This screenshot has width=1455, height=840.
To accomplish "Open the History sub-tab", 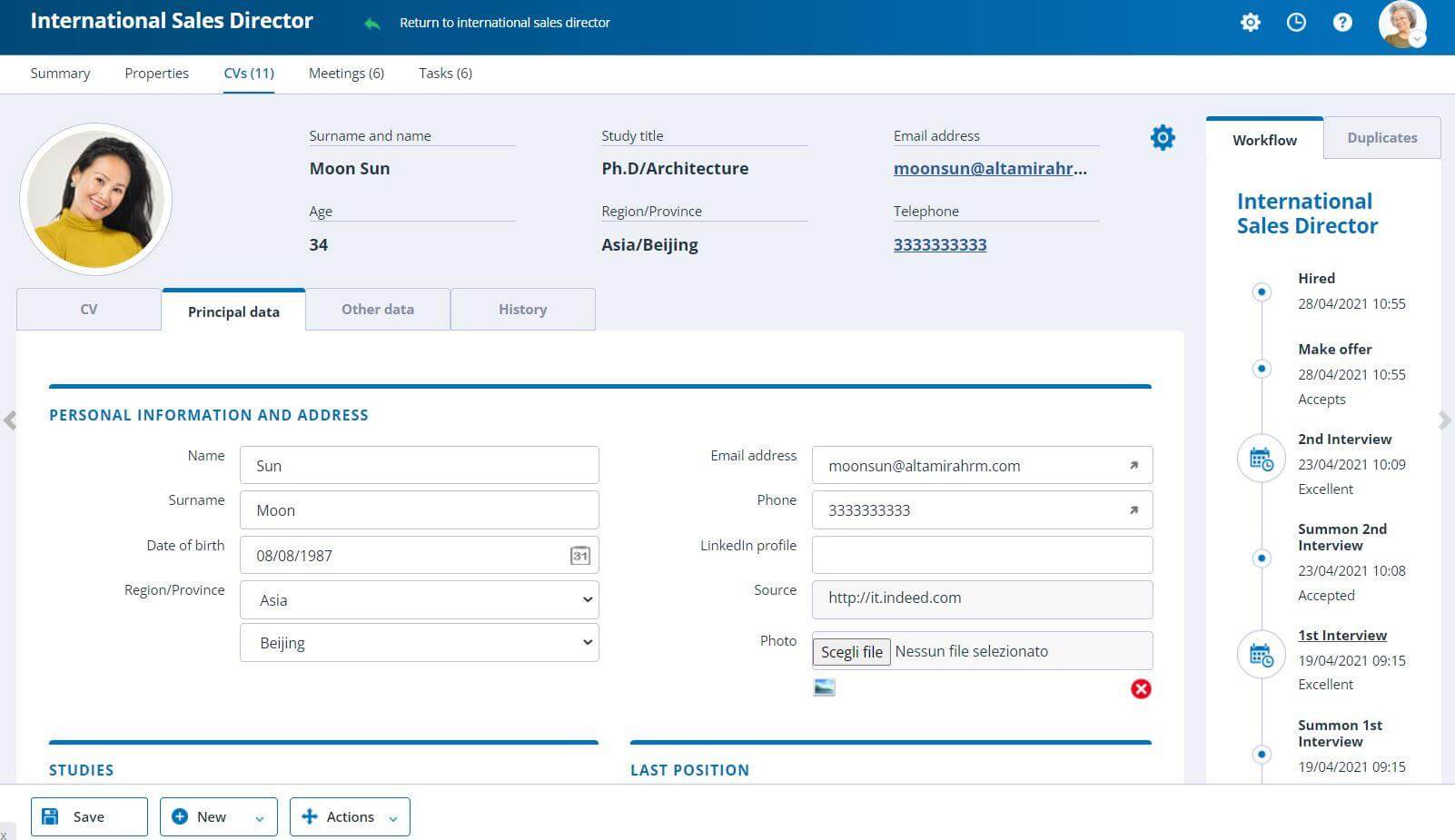I will tap(522, 309).
